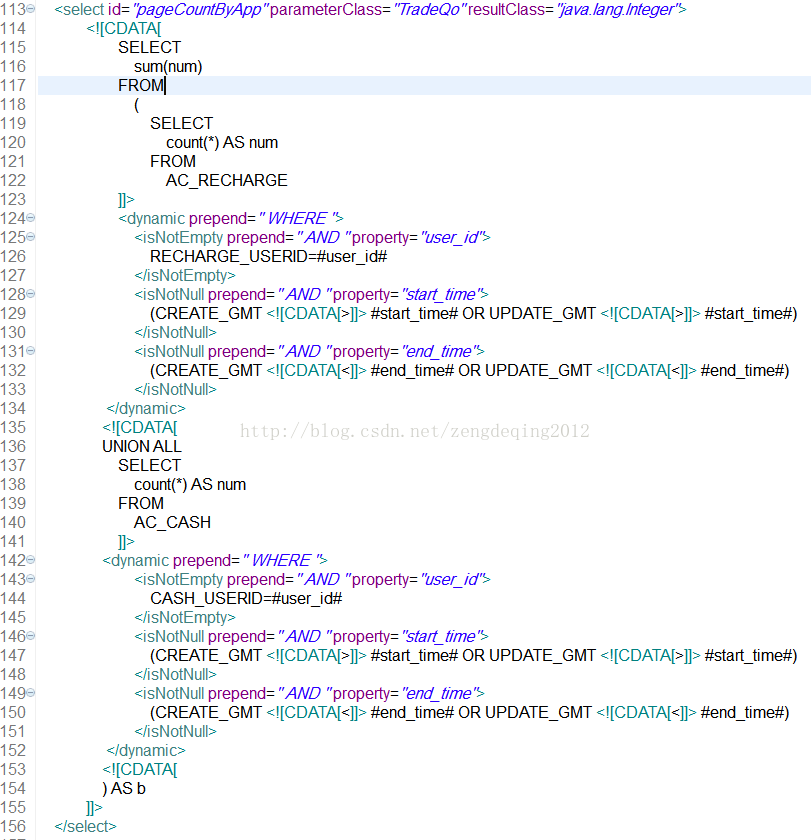This screenshot has height=840, width=811.
Task: Click the WHERE prepend value on line 142
Action: [282, 560]
